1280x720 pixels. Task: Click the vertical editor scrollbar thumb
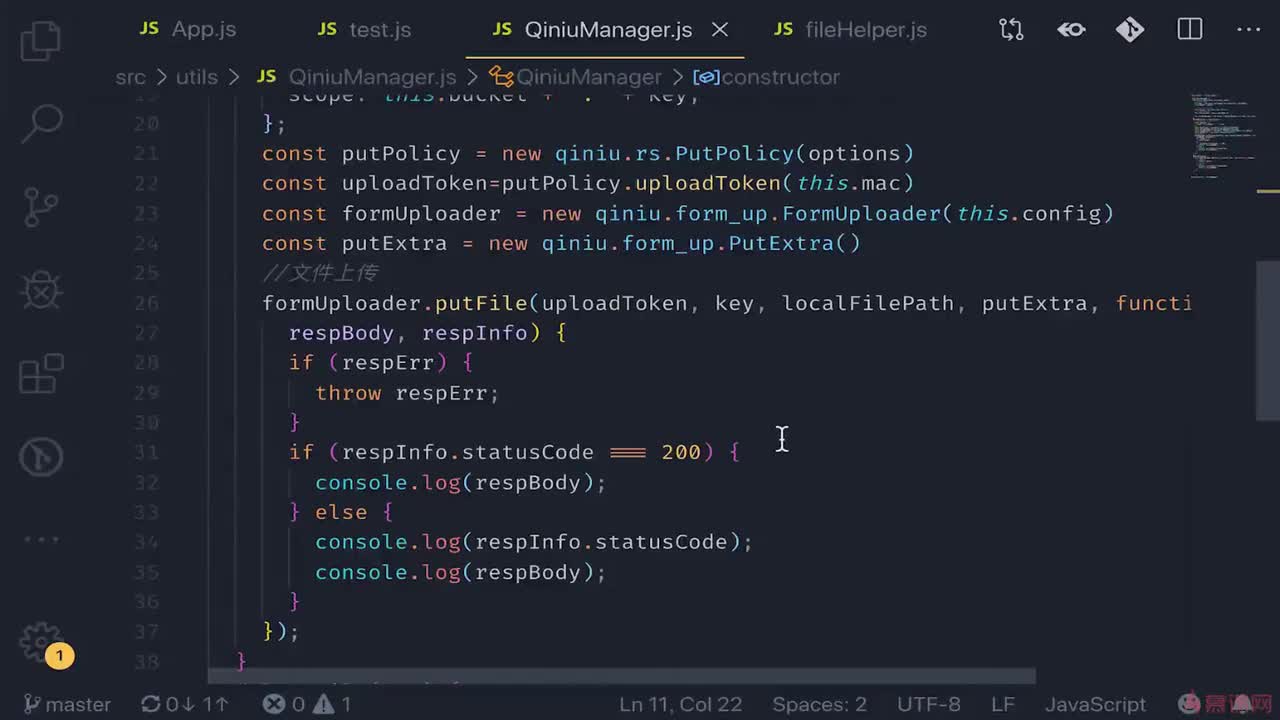click(x=1268, y=341)
